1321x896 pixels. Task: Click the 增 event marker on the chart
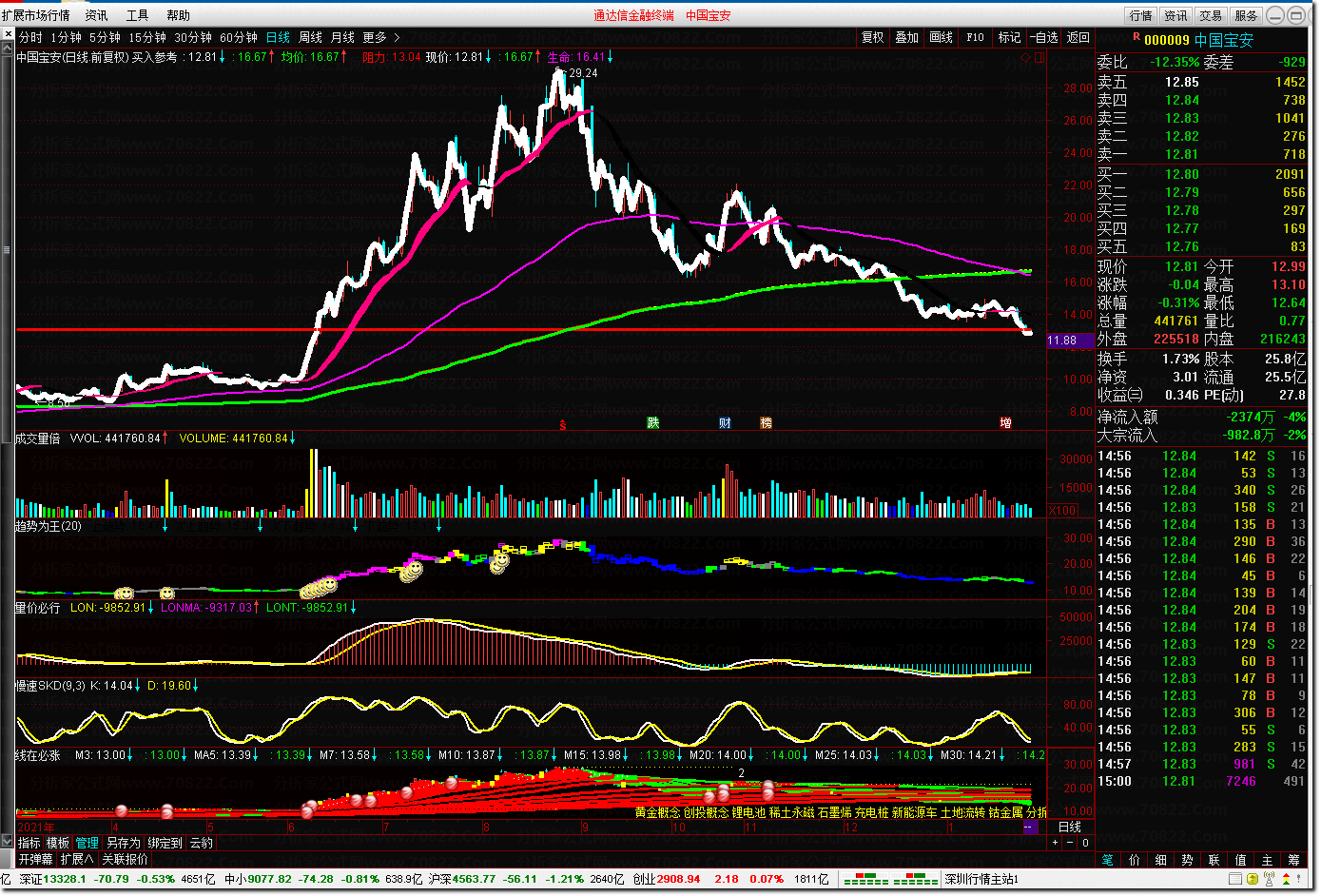tap(1005, 422)
